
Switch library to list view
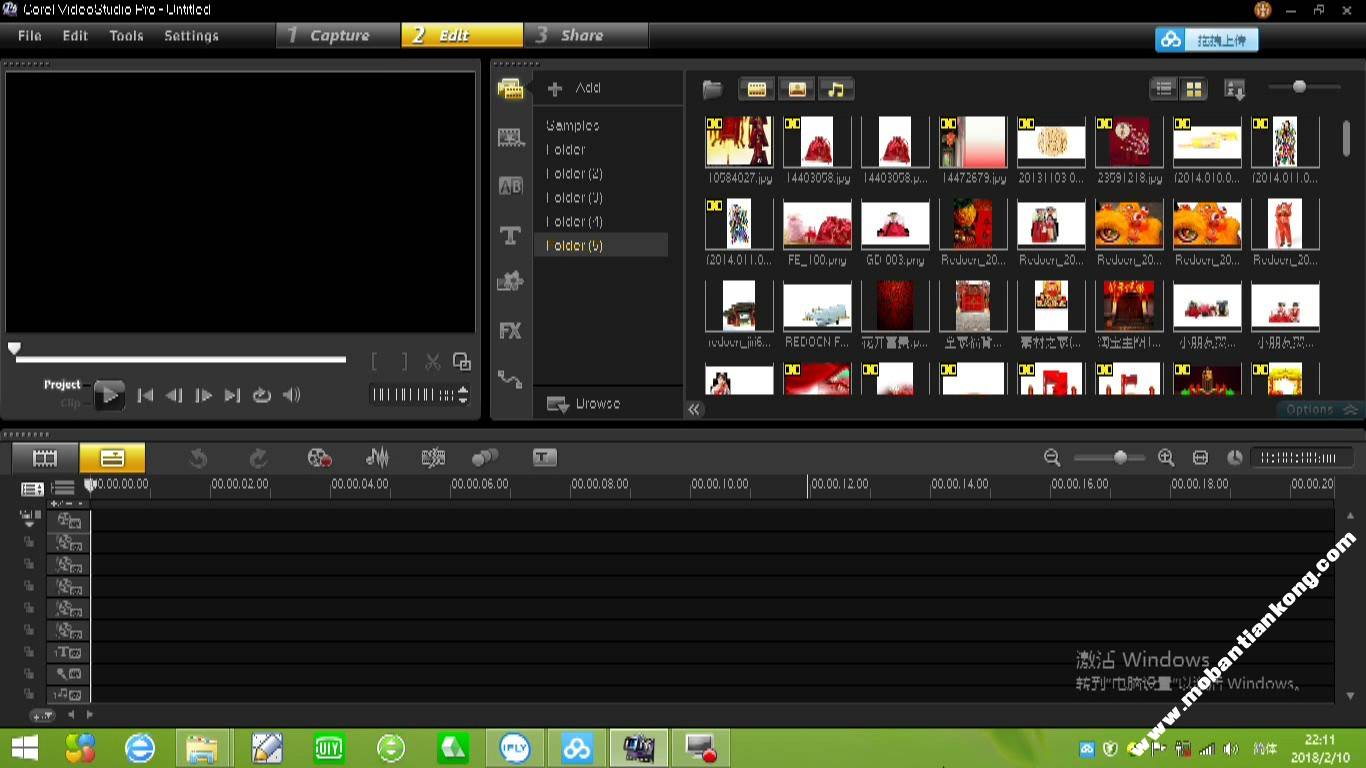[x=1164, y=89]
